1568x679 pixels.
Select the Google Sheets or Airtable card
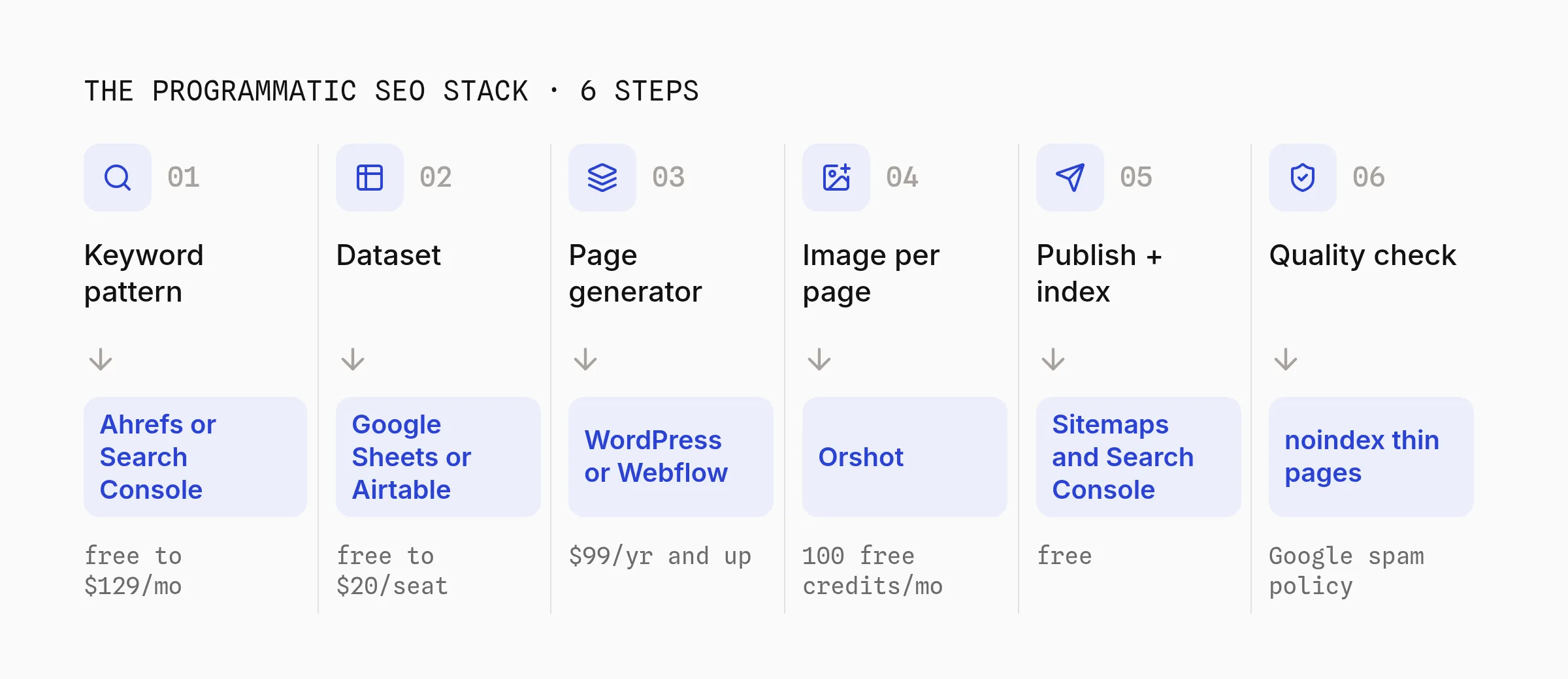[438, 457]
